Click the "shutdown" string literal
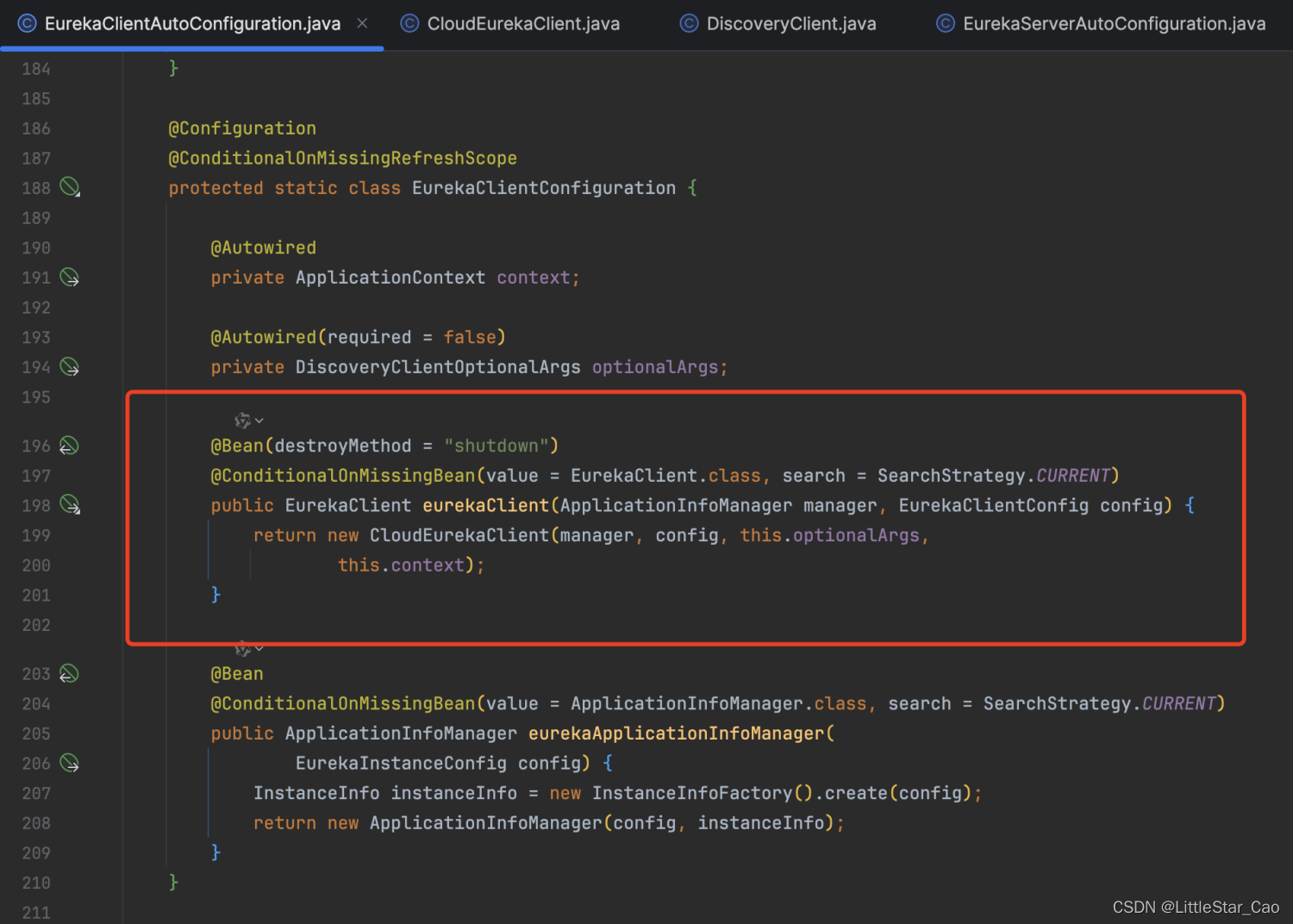Screen dimensions: 1293x924 click(497, 446)
